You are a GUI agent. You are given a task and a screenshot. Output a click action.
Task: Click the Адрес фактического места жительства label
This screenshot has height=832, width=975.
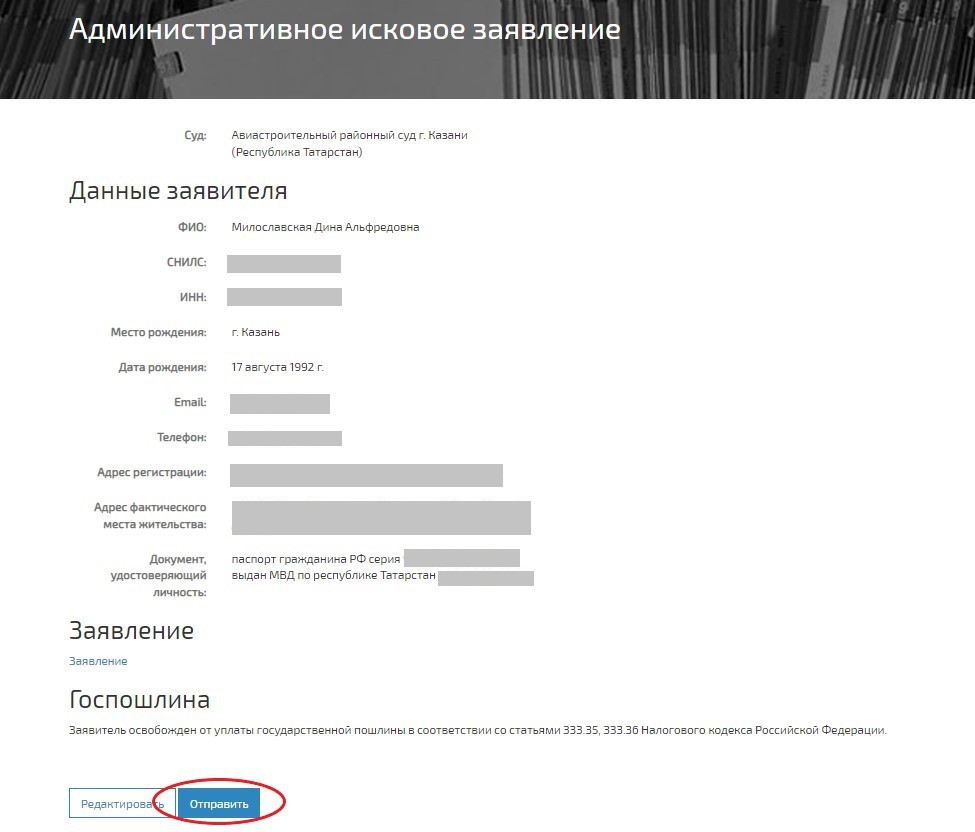pos(150,515)
